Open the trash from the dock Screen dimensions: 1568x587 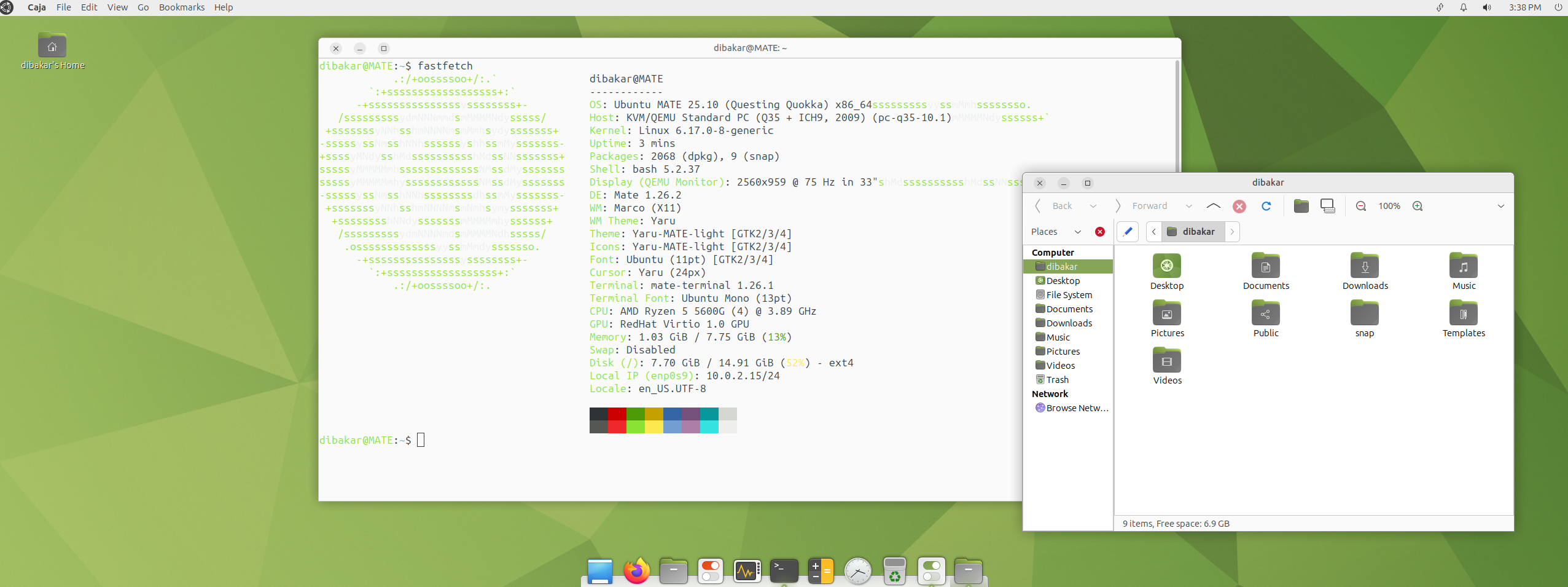pos(894,571)
